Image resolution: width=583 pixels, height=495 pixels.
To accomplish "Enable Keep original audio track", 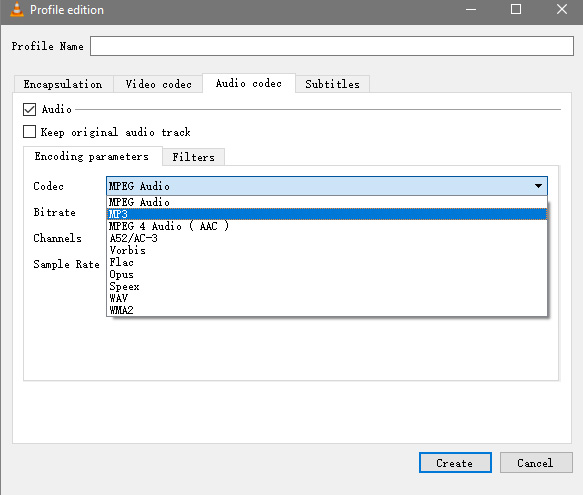I will coord(29,132).
